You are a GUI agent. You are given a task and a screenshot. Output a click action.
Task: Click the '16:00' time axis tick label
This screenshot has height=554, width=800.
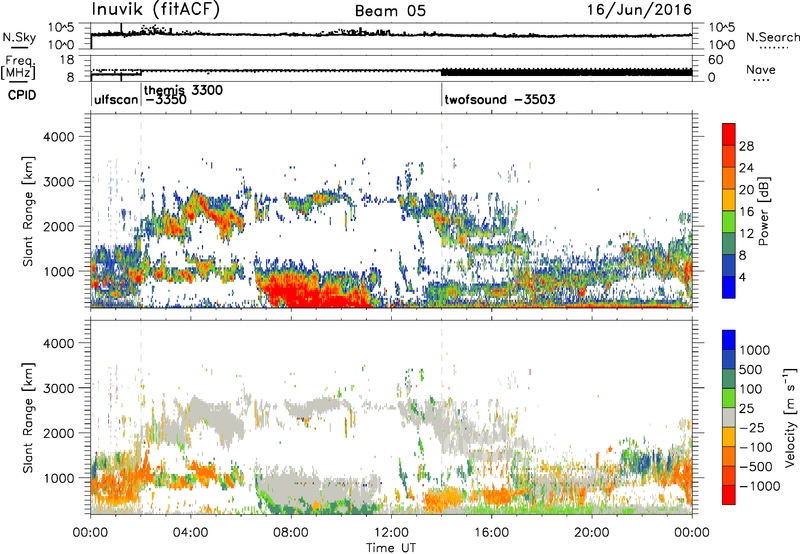click(492, 533)
